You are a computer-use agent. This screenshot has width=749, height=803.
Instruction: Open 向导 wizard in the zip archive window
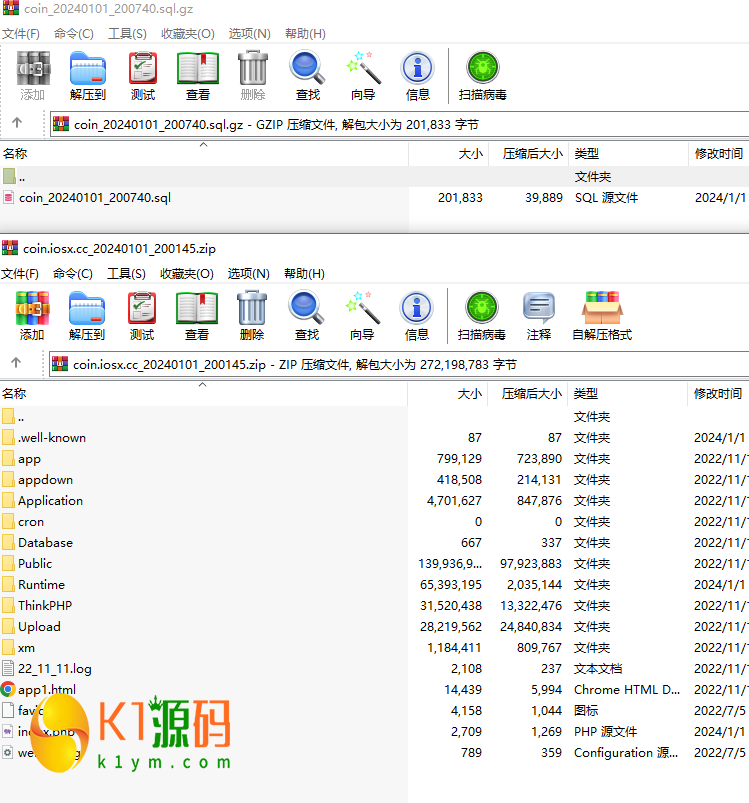tap(362, 316)
